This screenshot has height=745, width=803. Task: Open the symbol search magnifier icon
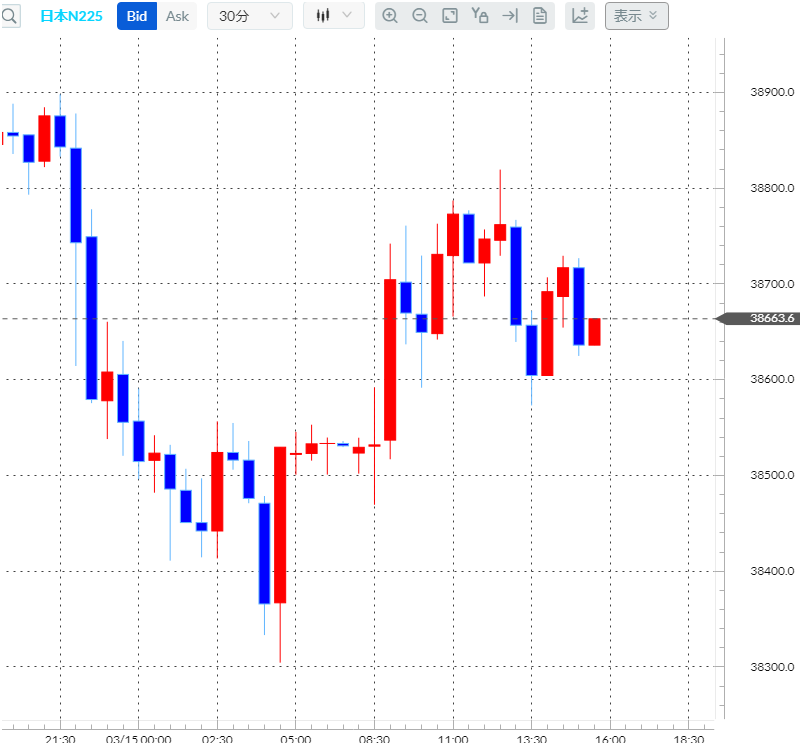click(x=9, y=16)
